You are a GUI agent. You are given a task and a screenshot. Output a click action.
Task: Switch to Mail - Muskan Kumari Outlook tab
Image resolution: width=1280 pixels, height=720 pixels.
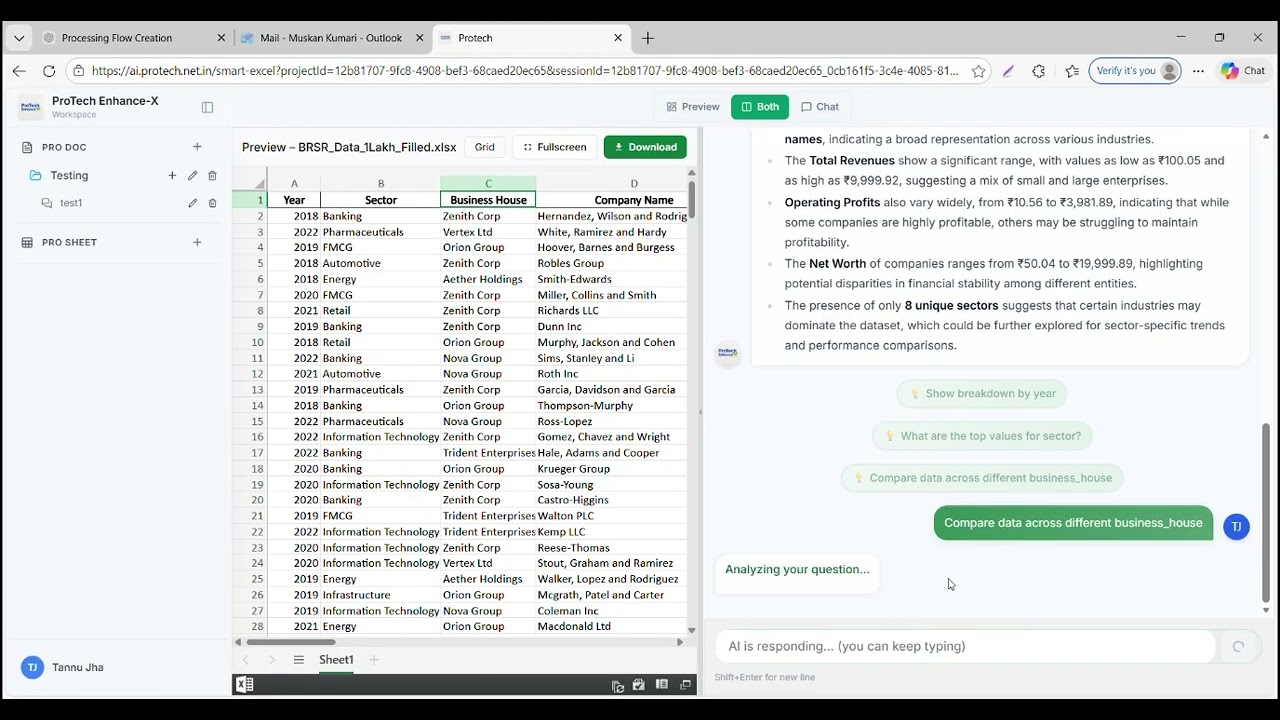pyautogui.click(x=331, y=38)
